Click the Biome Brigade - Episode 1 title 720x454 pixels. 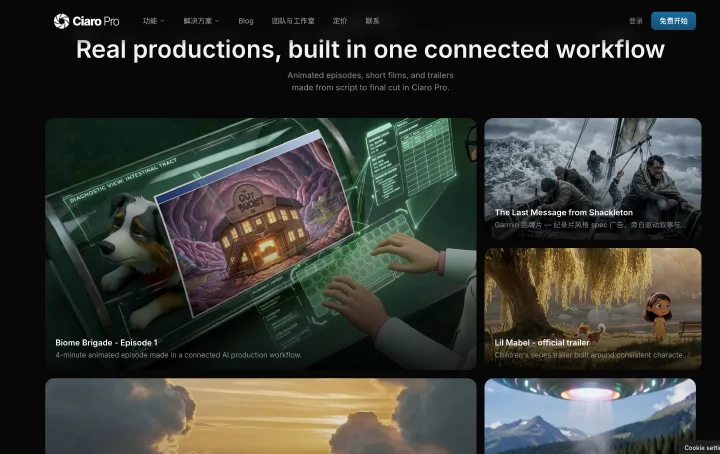pyautogui.click(x=107, y=342)
